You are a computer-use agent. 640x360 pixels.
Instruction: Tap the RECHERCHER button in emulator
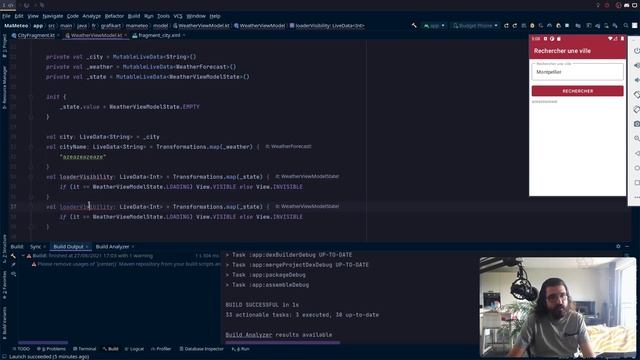coord(578,91)
